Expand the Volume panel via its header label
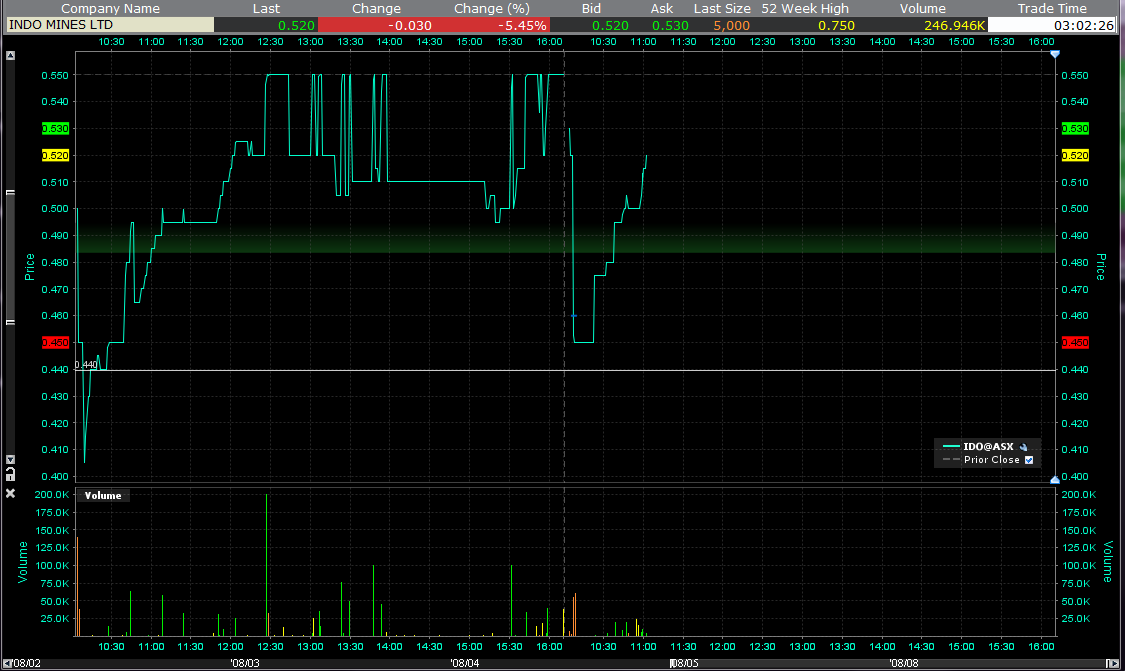This screenshot has width=1125, height=671. (101, 494)
